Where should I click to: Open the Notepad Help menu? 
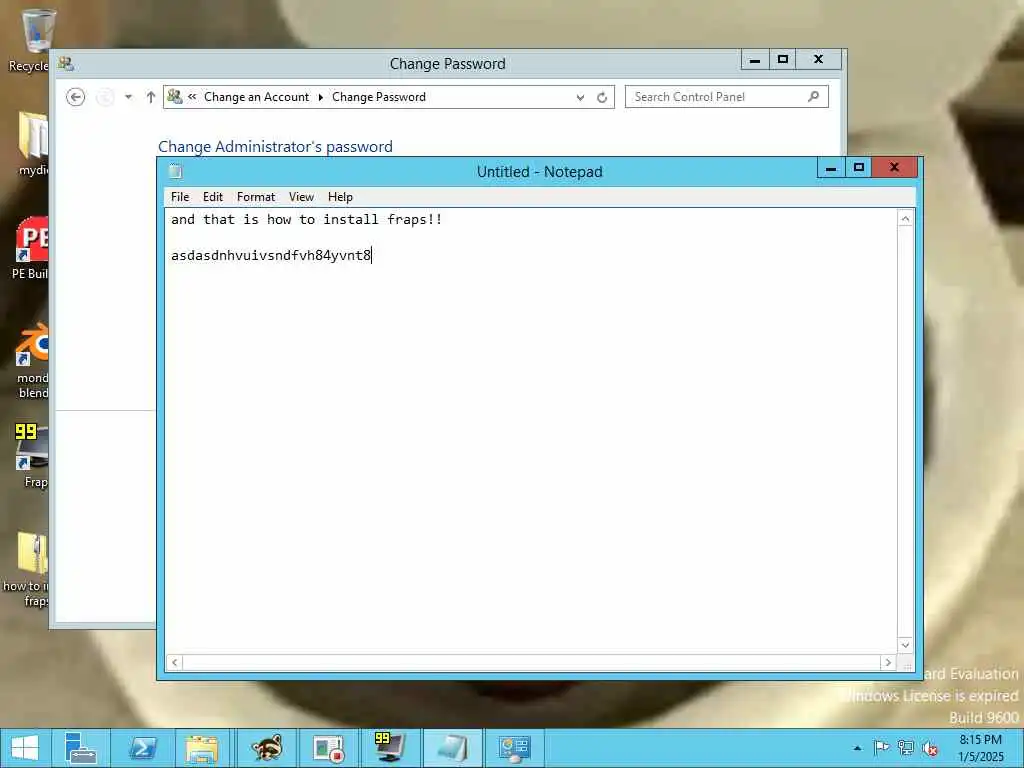tap(340, 197)
